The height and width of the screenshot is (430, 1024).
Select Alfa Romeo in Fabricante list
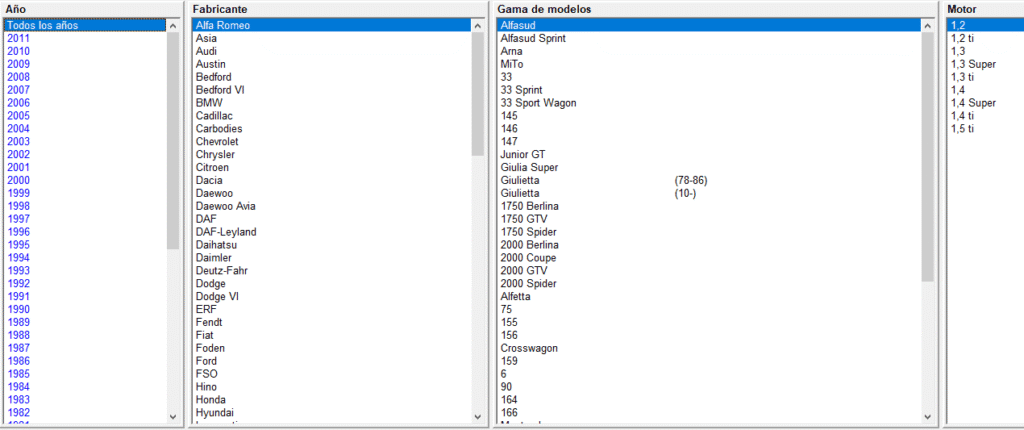pyautogui.click(x=223, y=25)
